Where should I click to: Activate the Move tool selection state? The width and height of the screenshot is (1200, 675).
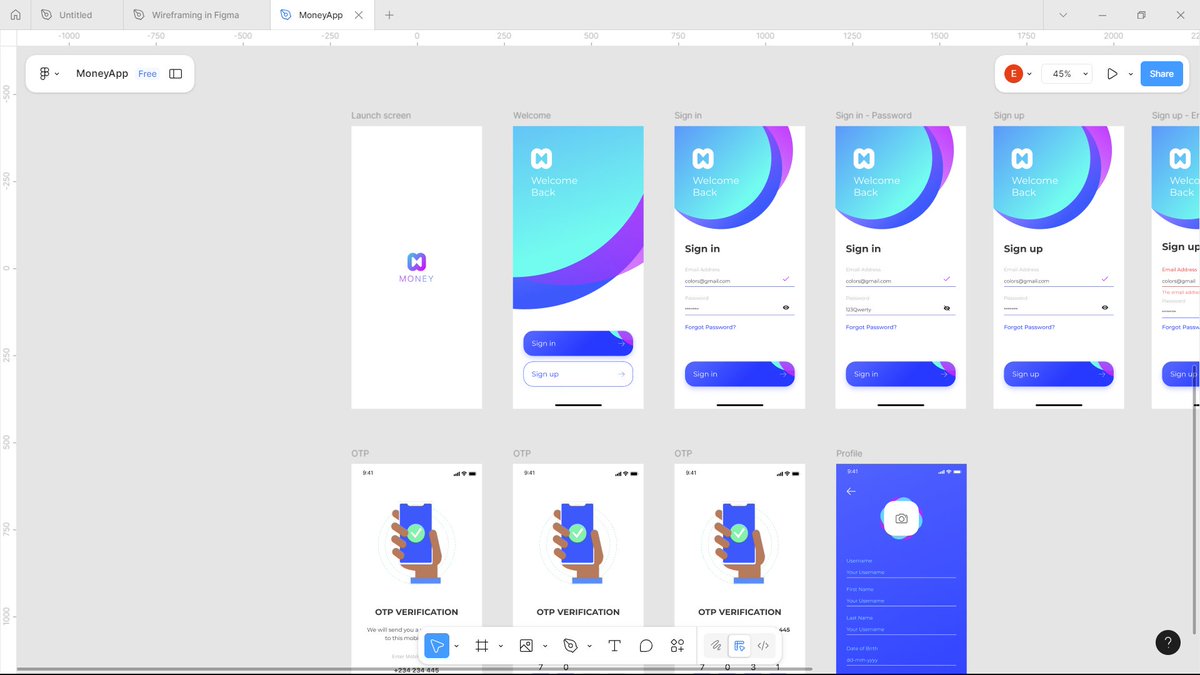(437, 645)
